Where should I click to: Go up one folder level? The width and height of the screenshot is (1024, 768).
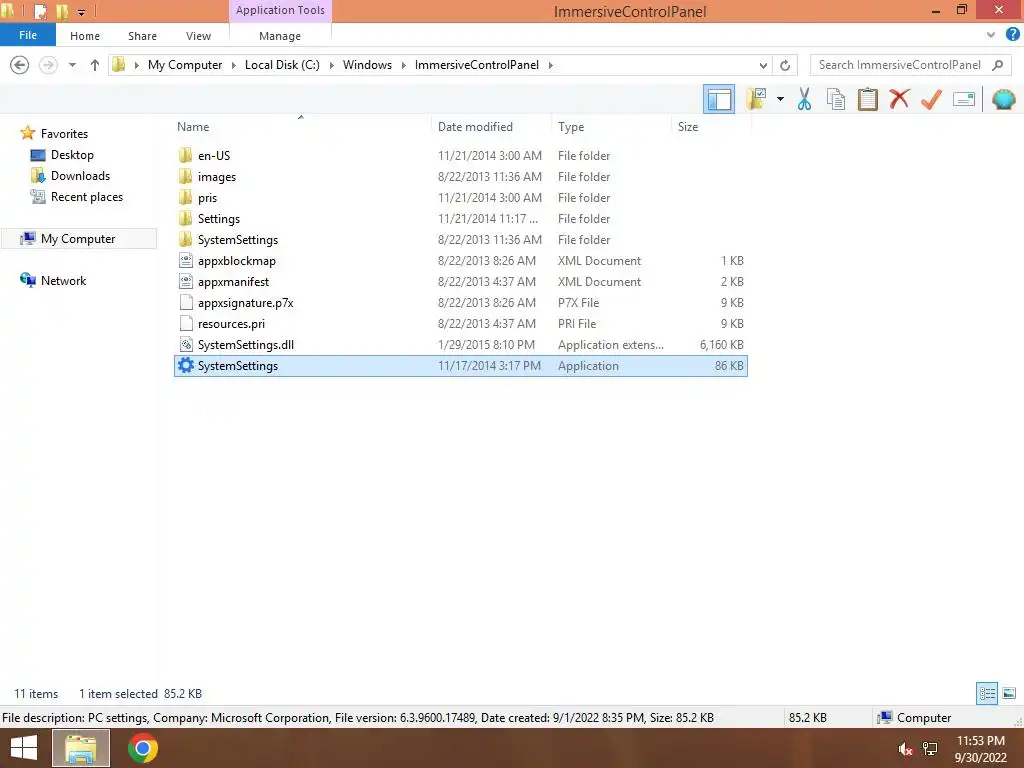click(x=95, y=65)
